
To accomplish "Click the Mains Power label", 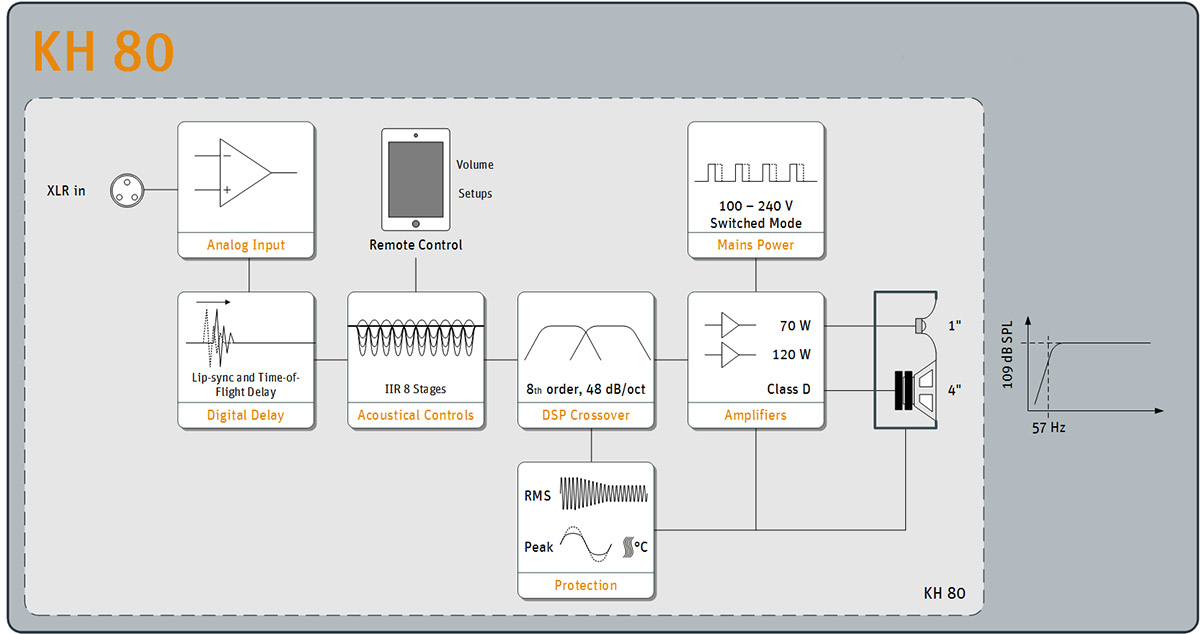I will [756, 245].
